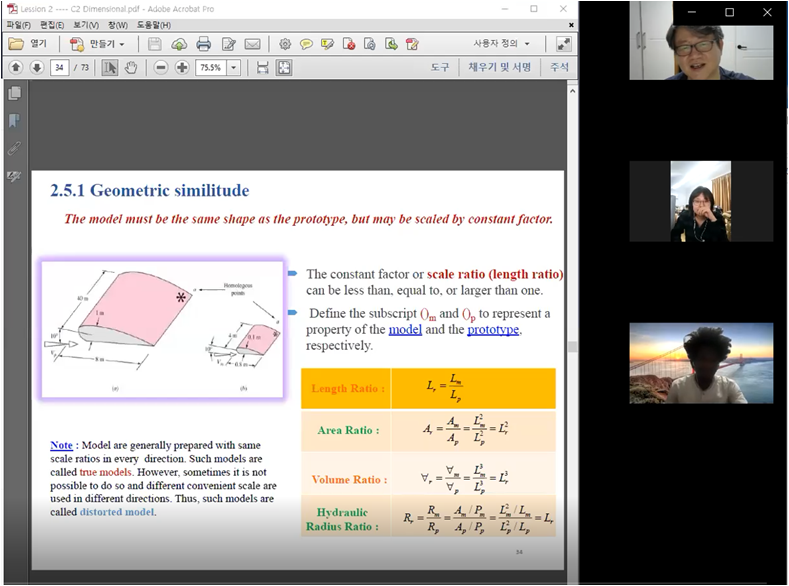The image size is (789, 586).
Task: Select the Hand pan tool
Action: click(x=131, y=67)
